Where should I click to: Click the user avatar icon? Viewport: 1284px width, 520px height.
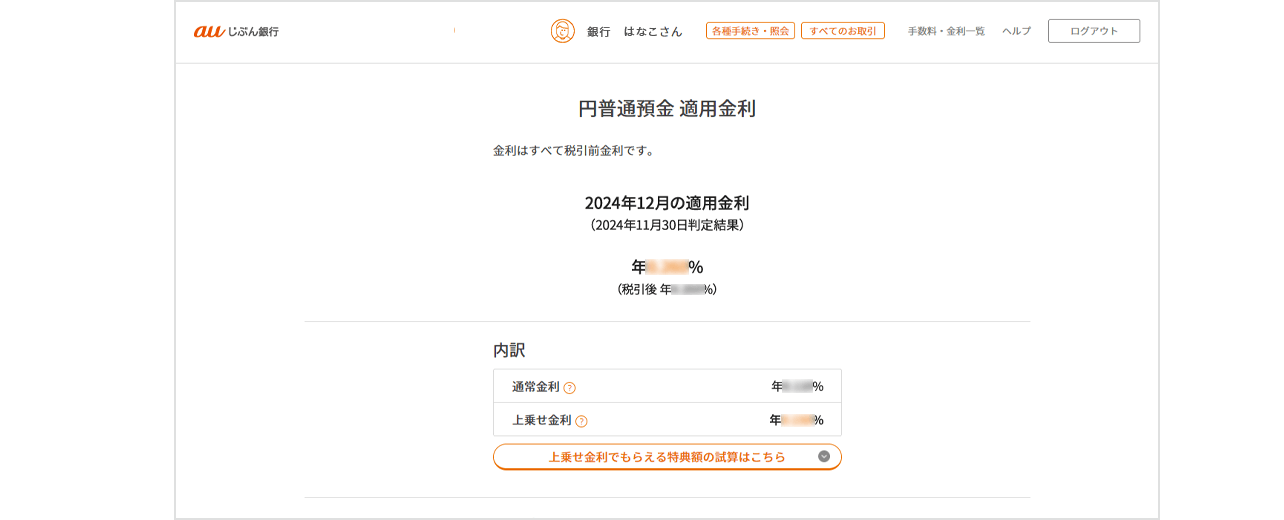click(x=563, y=31)
